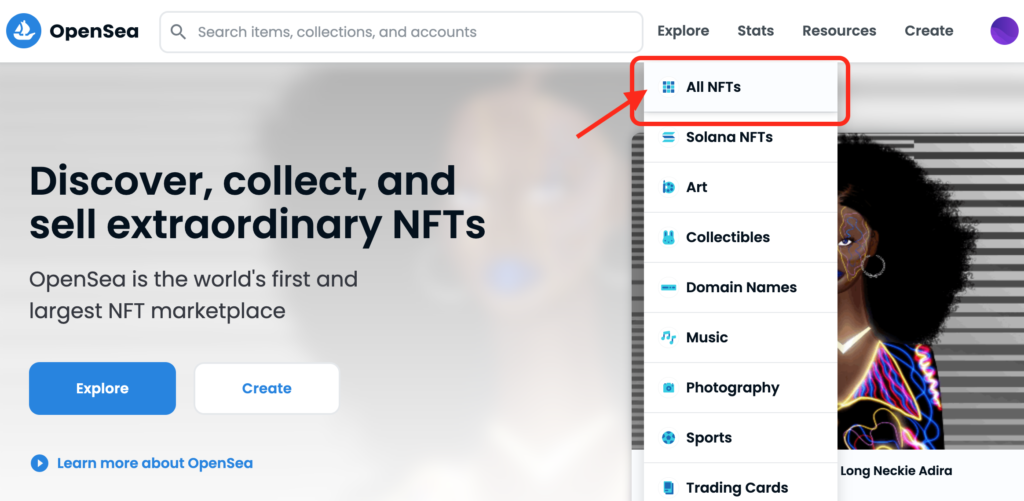This screenshot has height=501, width=1024.
Task: Select All NFTs from dropdown
Action: 741,87
